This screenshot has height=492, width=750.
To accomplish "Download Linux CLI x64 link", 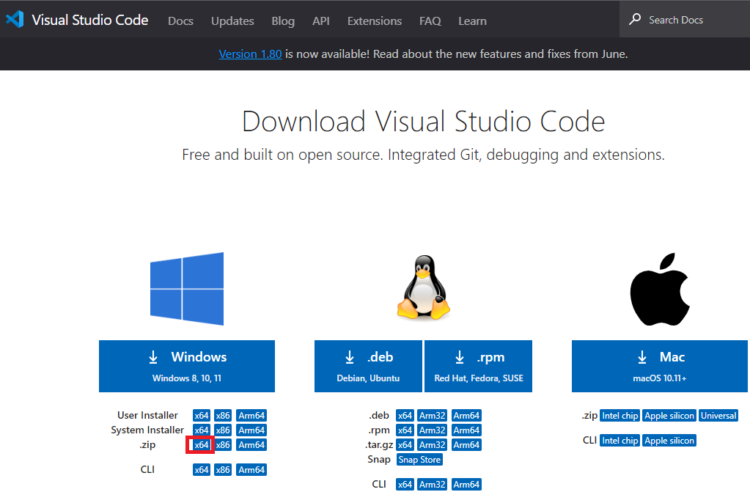I will point(405,485).
